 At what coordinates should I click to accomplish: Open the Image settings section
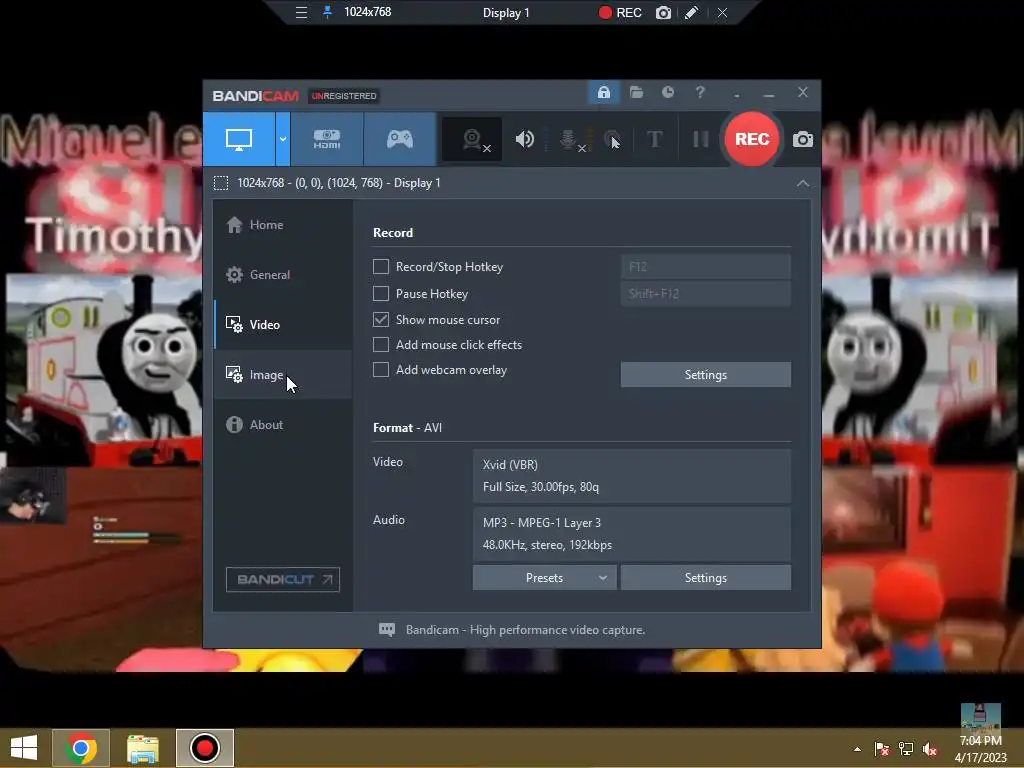(x=283, y=375)
